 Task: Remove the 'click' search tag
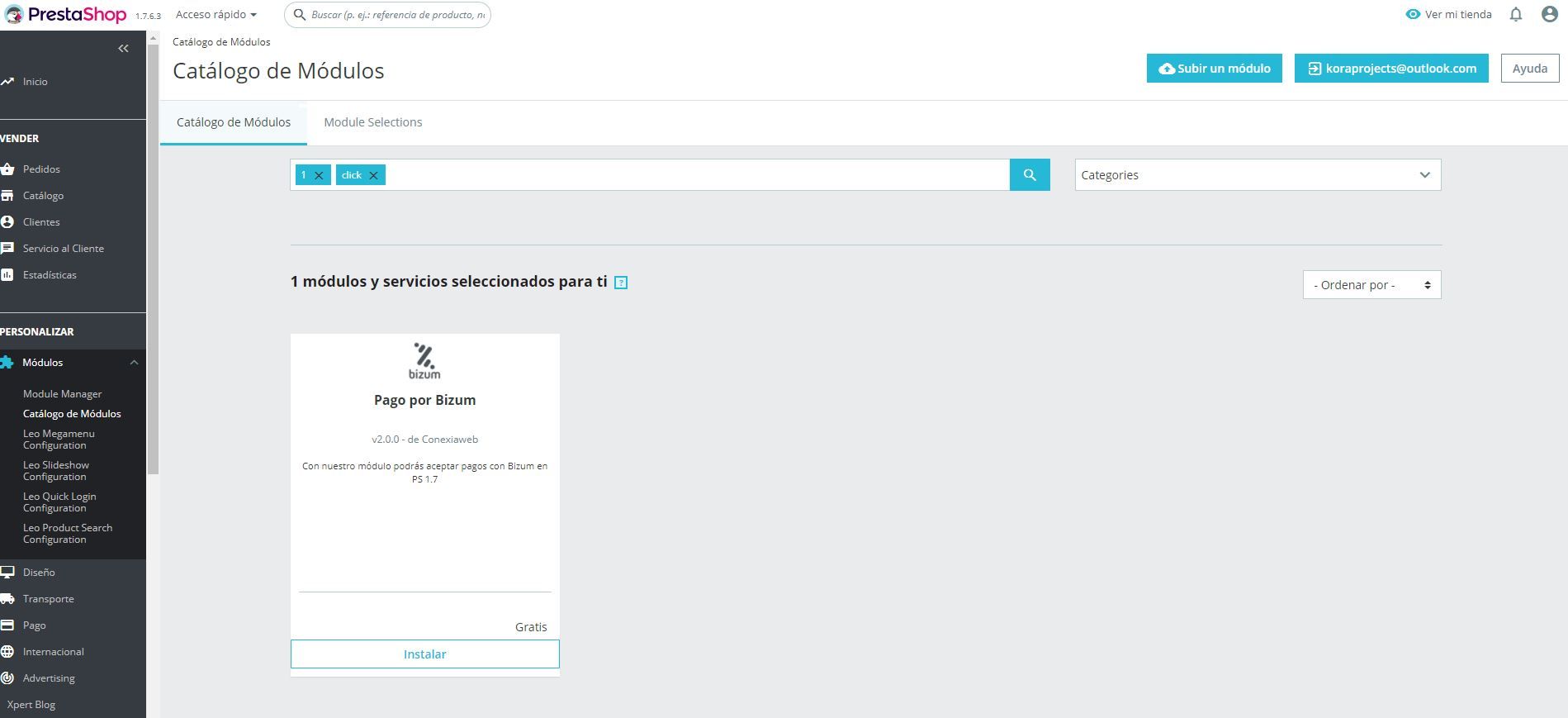[373, 175]
